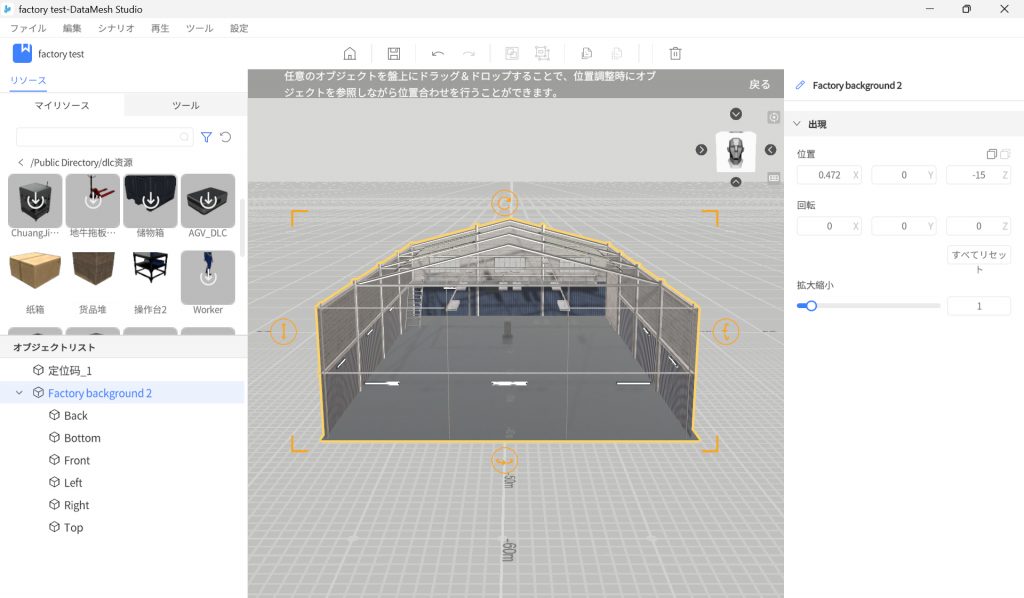Click the Home icon in the toolbar

pos(350,54)
